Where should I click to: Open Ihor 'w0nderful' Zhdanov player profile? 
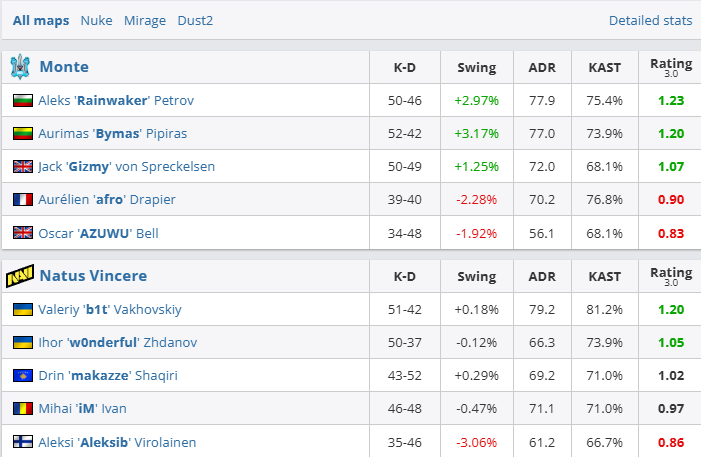(x=117, y=342)
